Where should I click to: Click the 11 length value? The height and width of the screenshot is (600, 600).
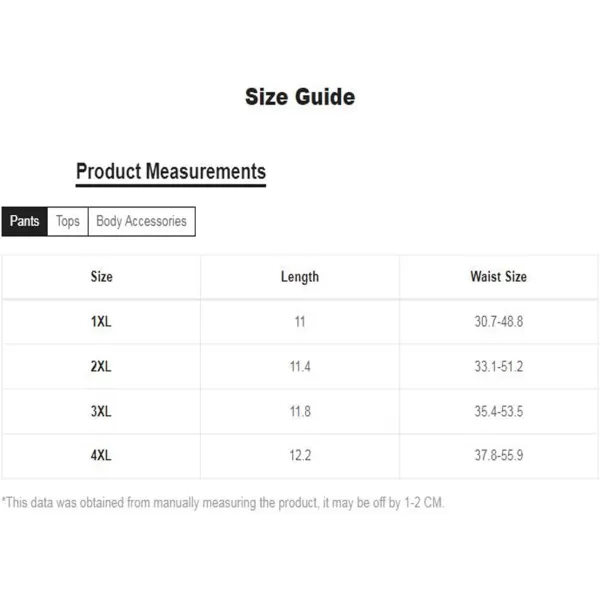click(300, 321)
